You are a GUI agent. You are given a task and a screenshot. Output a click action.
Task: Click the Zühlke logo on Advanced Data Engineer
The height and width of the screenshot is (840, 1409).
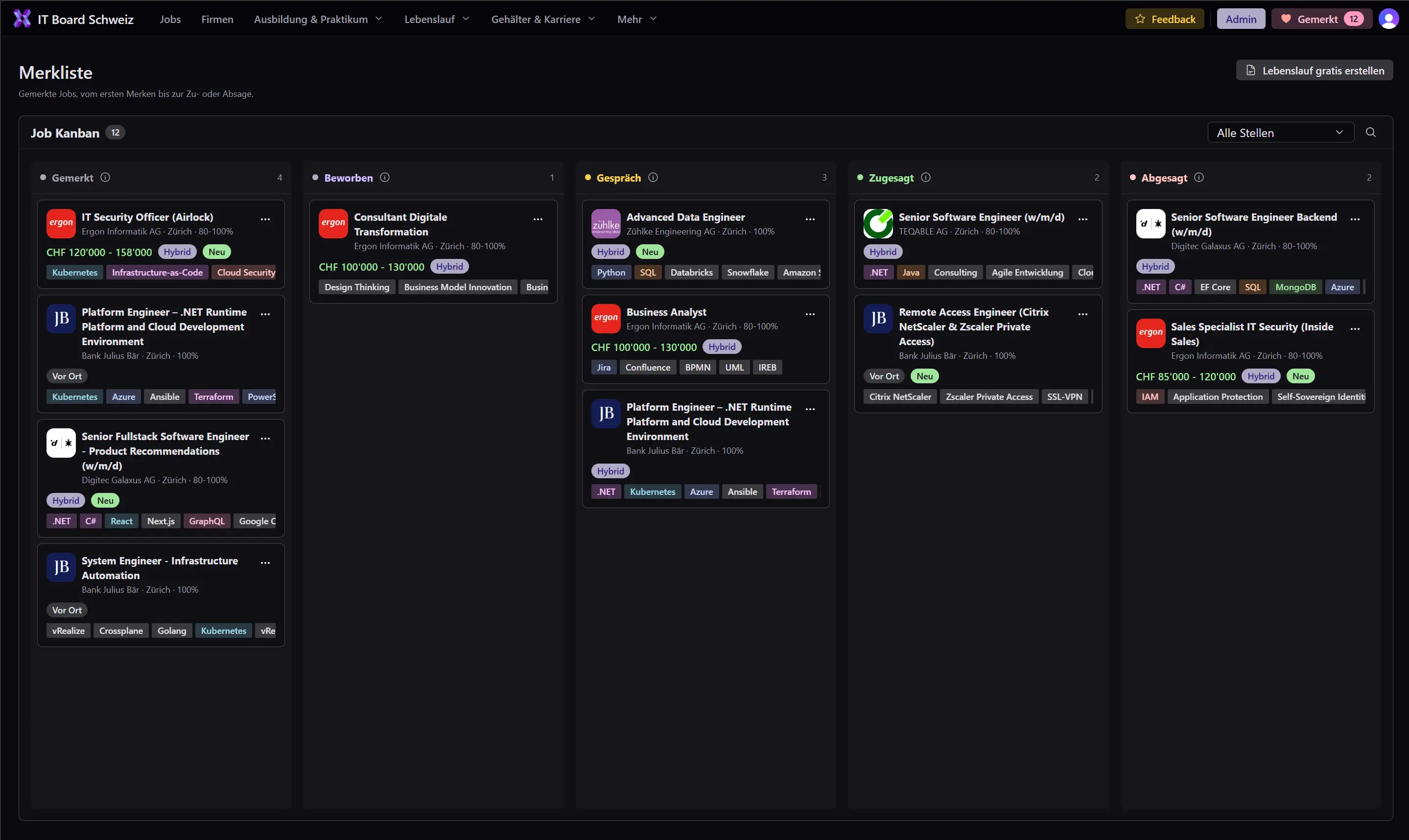(606, 224)
